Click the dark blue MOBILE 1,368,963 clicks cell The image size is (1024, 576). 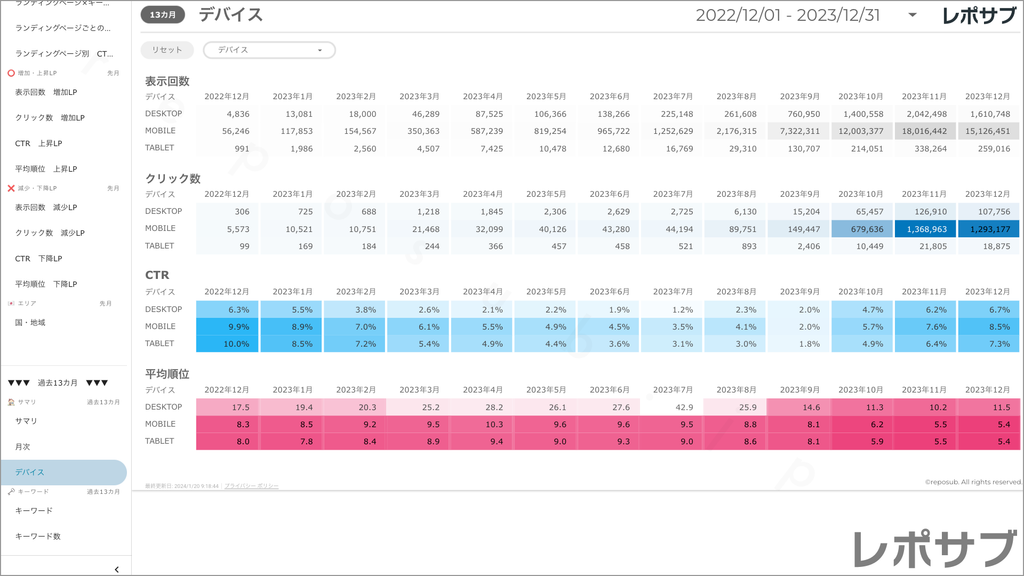point(925,229)
